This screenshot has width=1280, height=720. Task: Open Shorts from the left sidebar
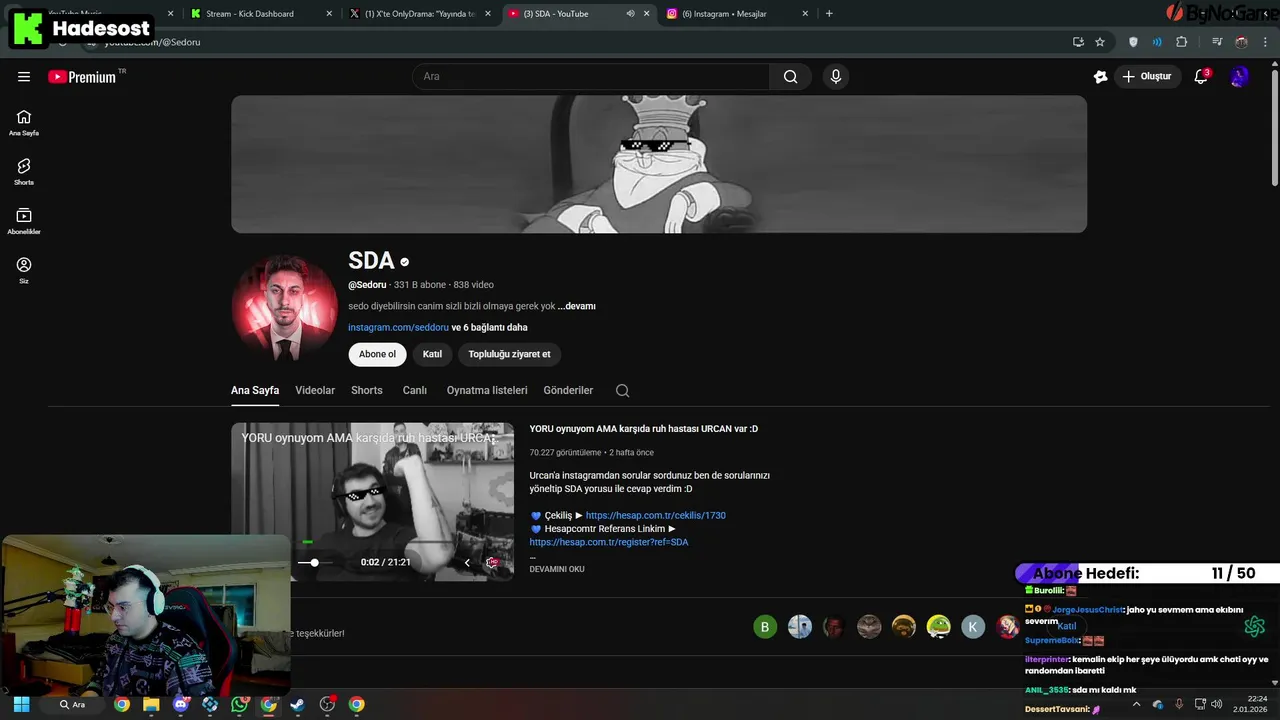coord(24,172)
